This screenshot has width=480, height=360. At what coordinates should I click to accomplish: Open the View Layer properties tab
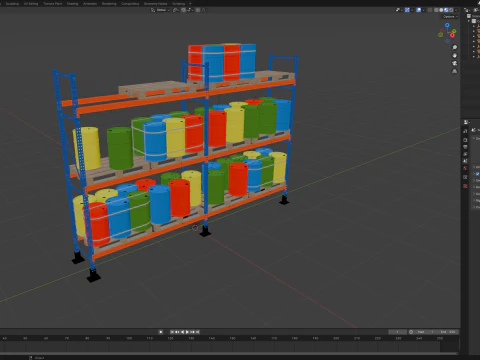coord(465,154)
